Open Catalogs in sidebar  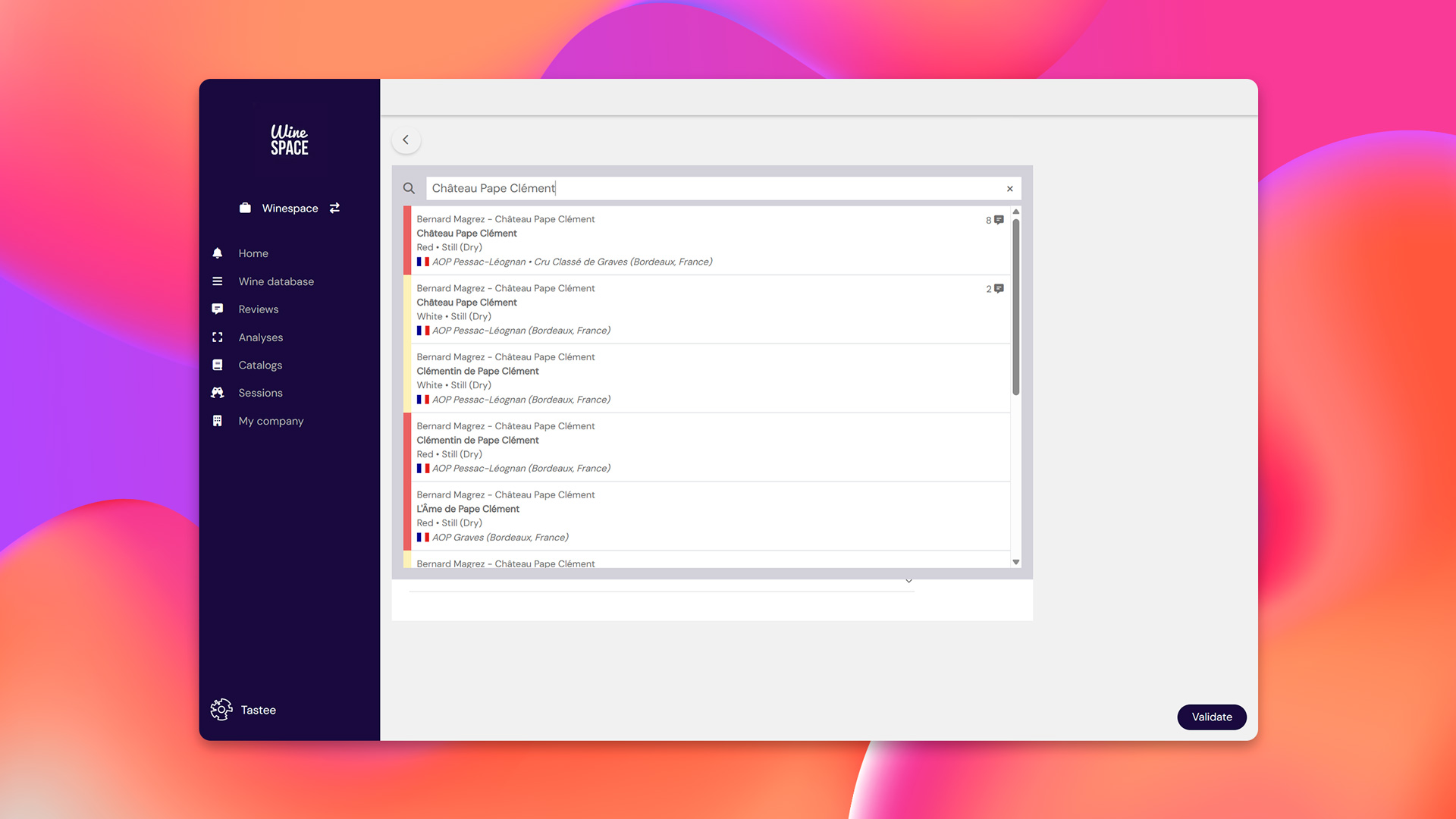point(260,365)
